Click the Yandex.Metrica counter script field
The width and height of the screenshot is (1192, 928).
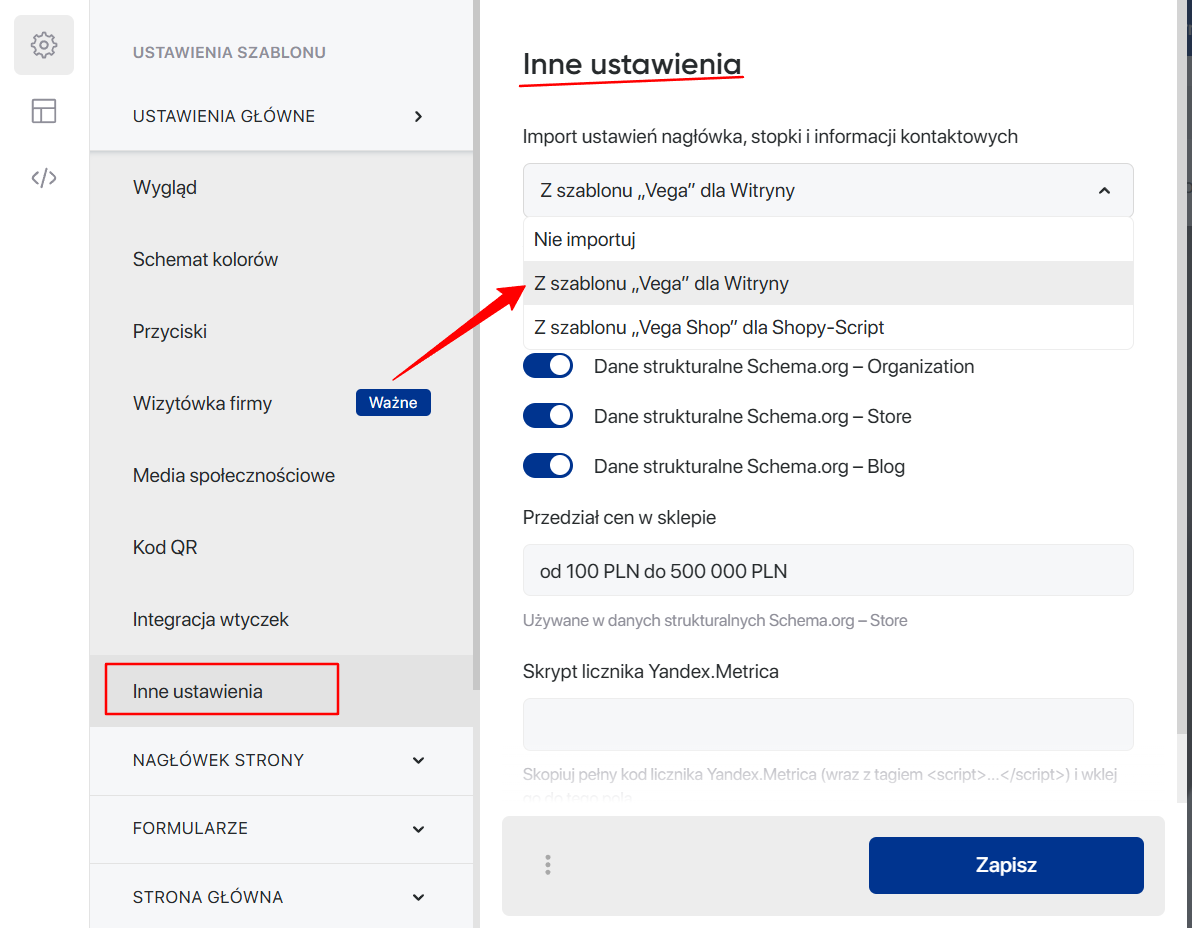[x=827, y=724]
